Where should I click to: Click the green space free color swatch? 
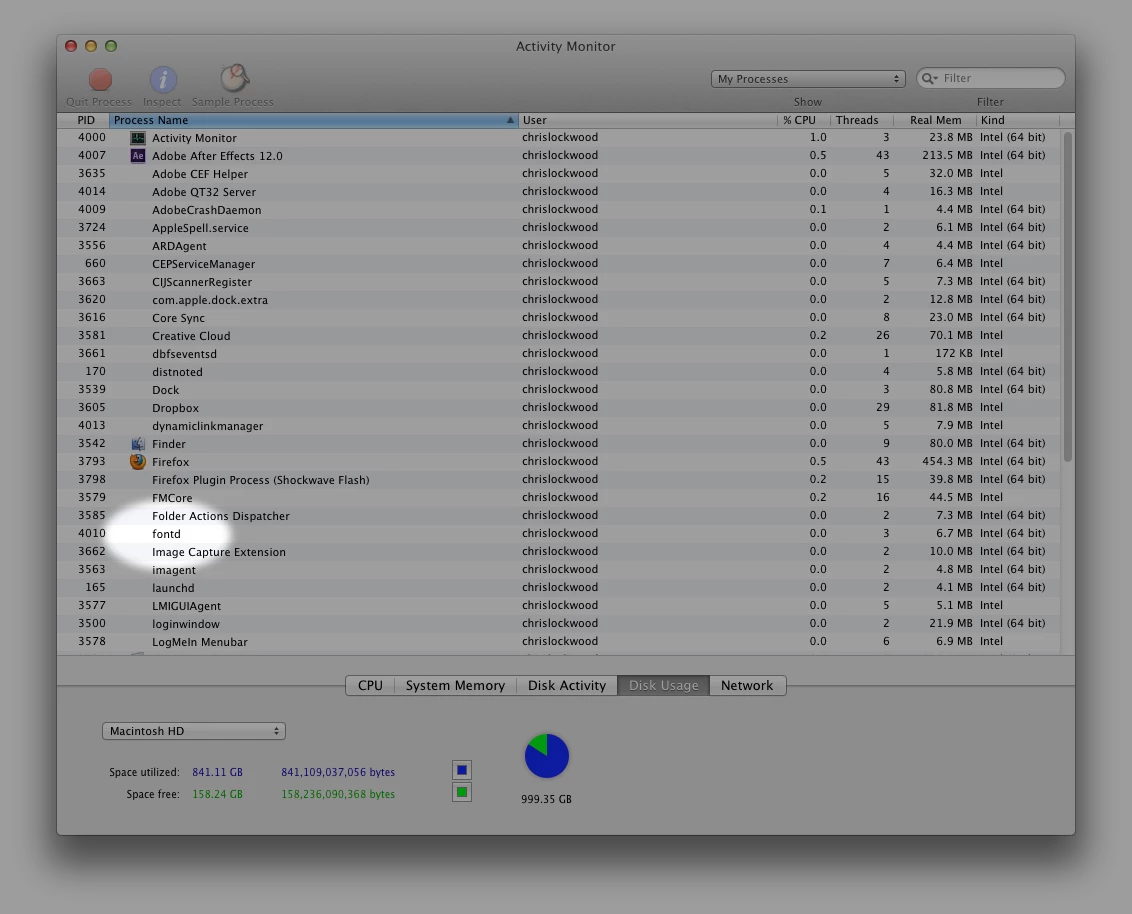(462, 792)
